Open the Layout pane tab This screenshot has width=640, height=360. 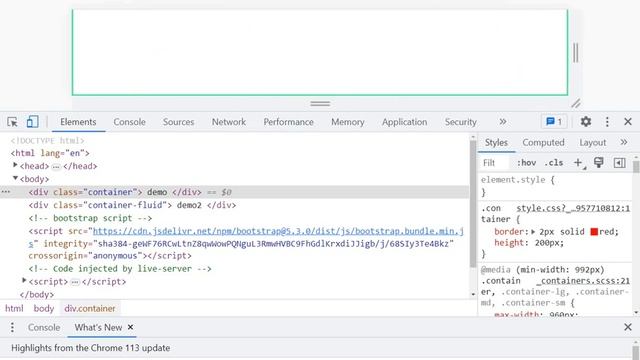(x=592, y=142)
